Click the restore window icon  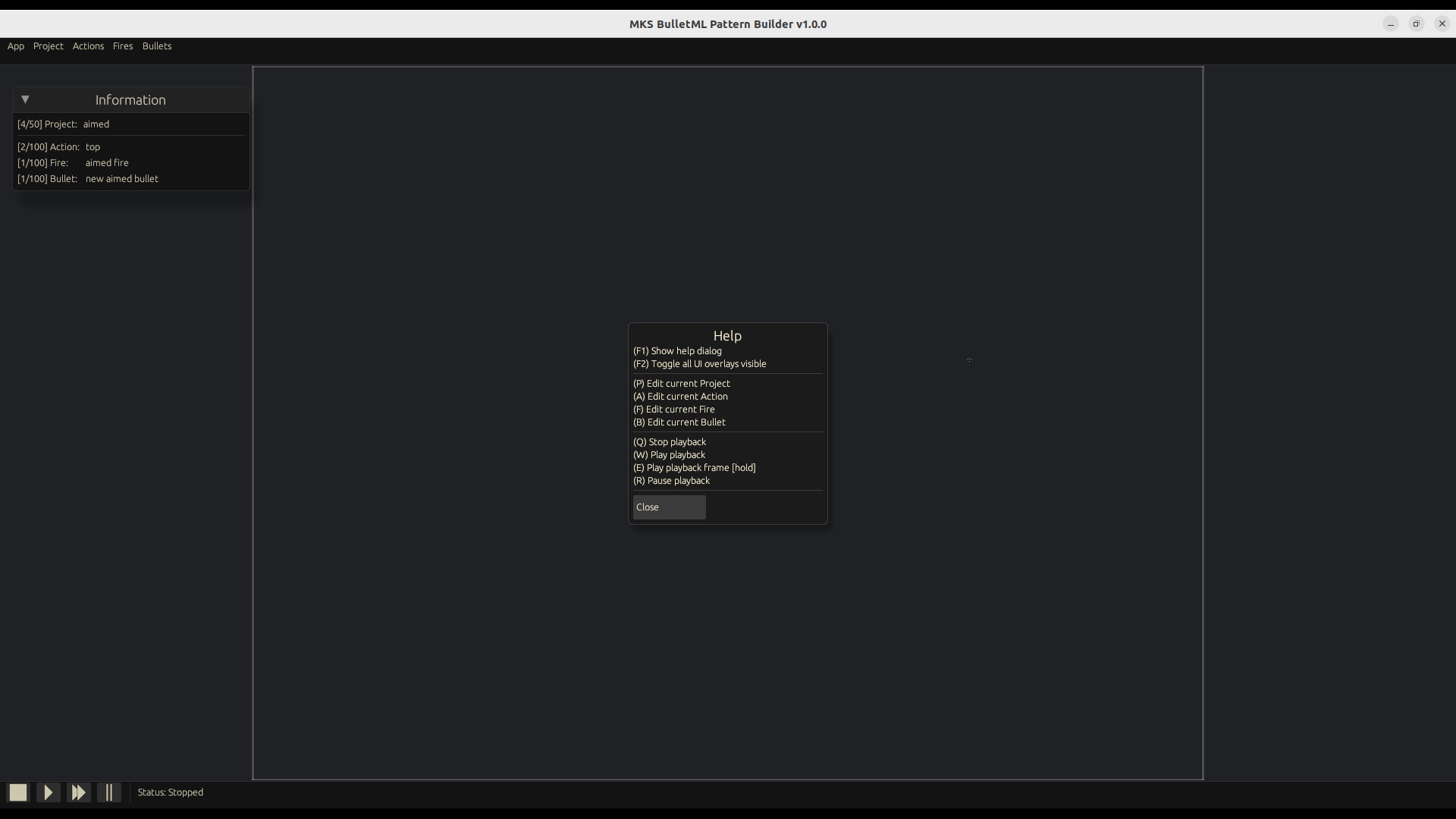[1416, 24]
